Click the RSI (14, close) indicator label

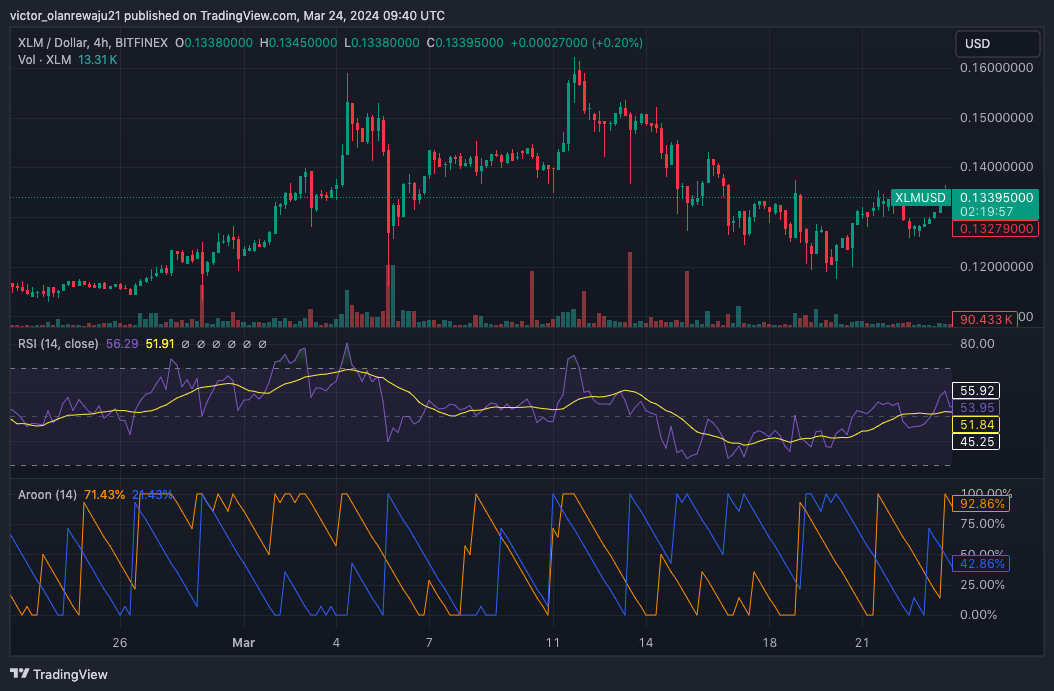pyautogui.click(x=58, y=344)
